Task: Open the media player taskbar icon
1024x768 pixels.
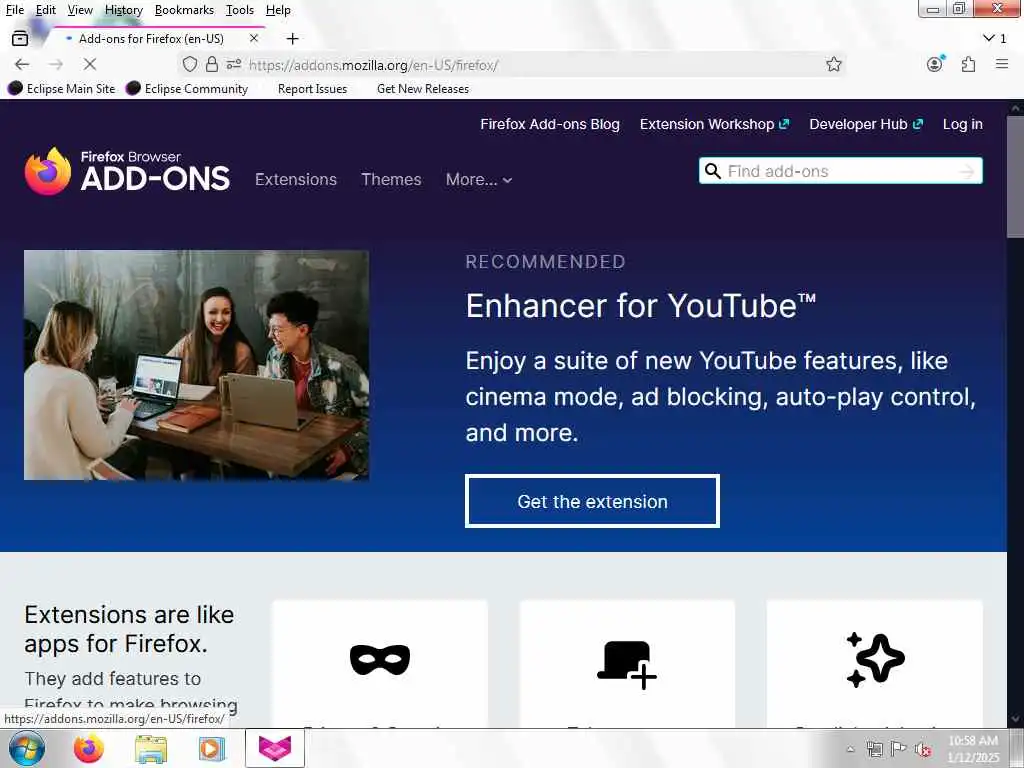Action: point(212,749)
